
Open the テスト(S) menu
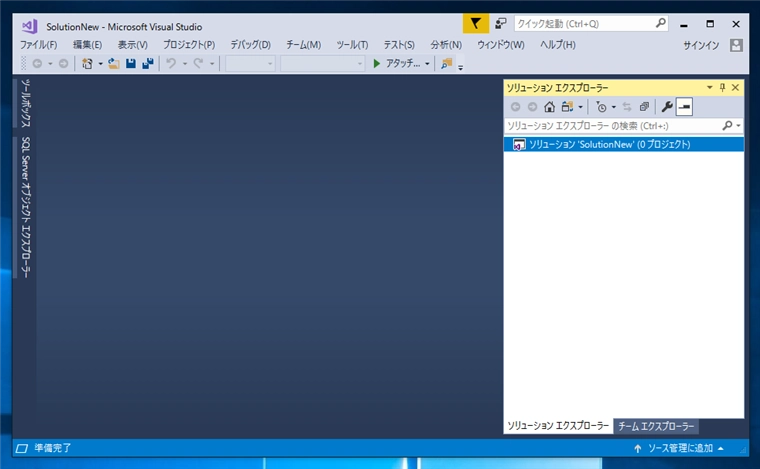click(399, 45)
